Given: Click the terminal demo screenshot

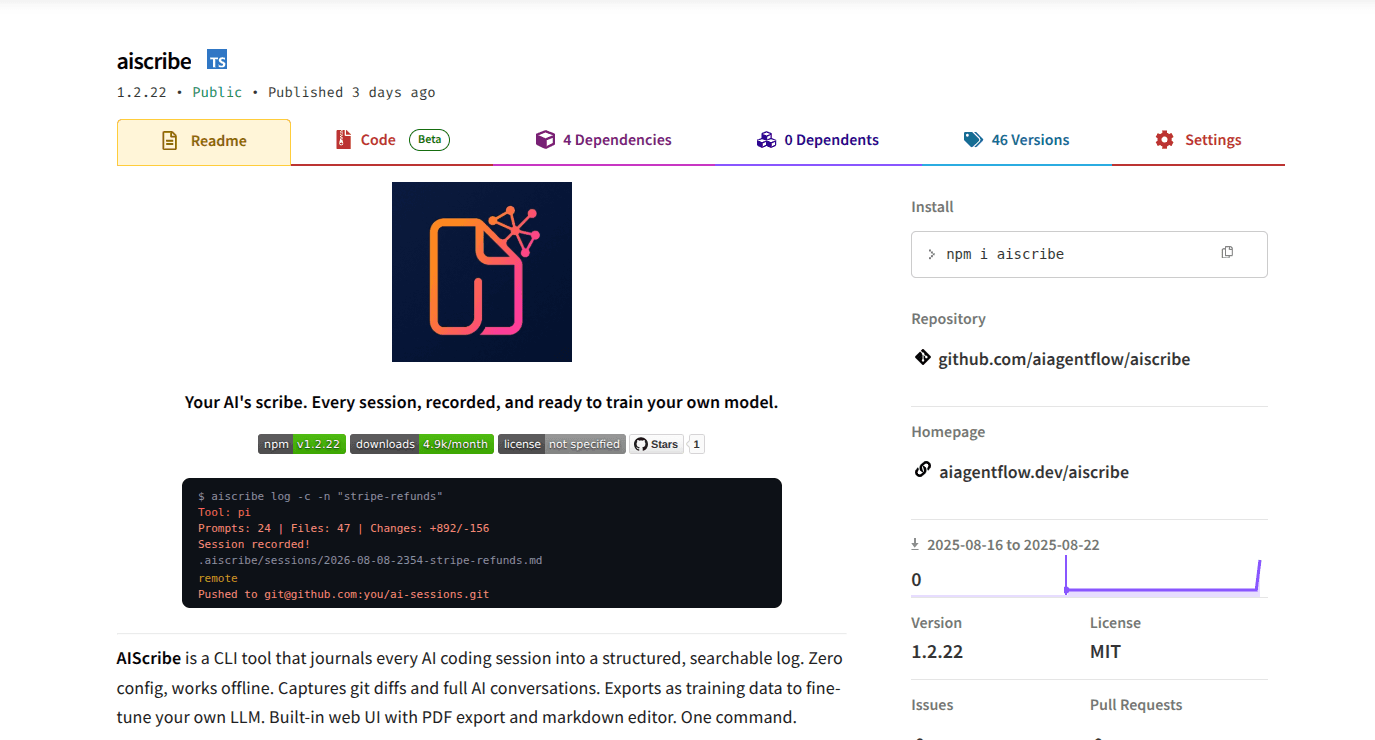Looking at the screenshot, I should (x=482, y=543).
